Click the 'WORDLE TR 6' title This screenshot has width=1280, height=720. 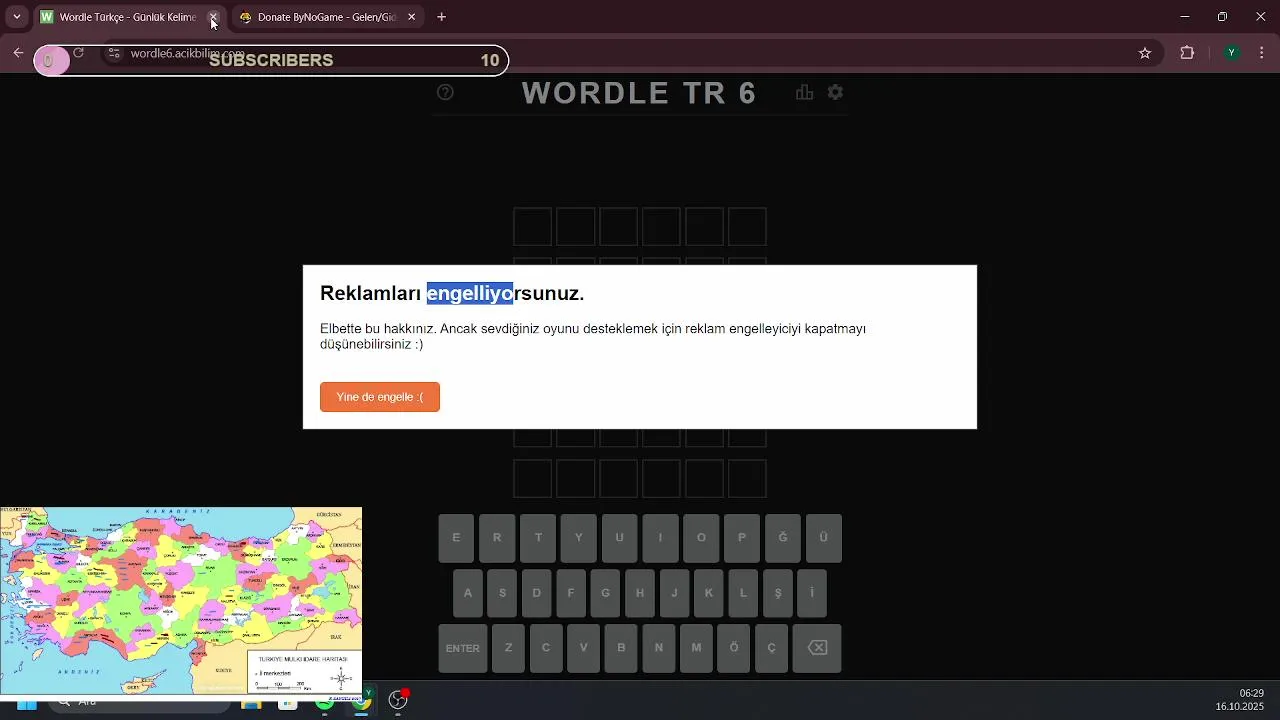pyautogui.click(x=639, y=93)
